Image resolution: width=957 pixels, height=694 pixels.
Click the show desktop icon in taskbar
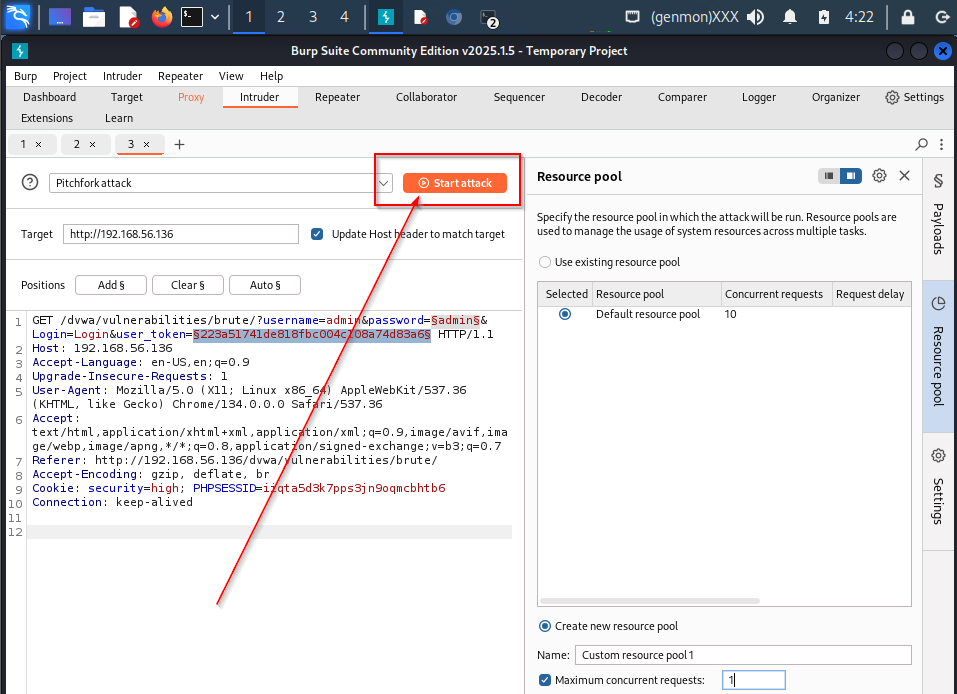pyautogui.click(x=60, y=16)
